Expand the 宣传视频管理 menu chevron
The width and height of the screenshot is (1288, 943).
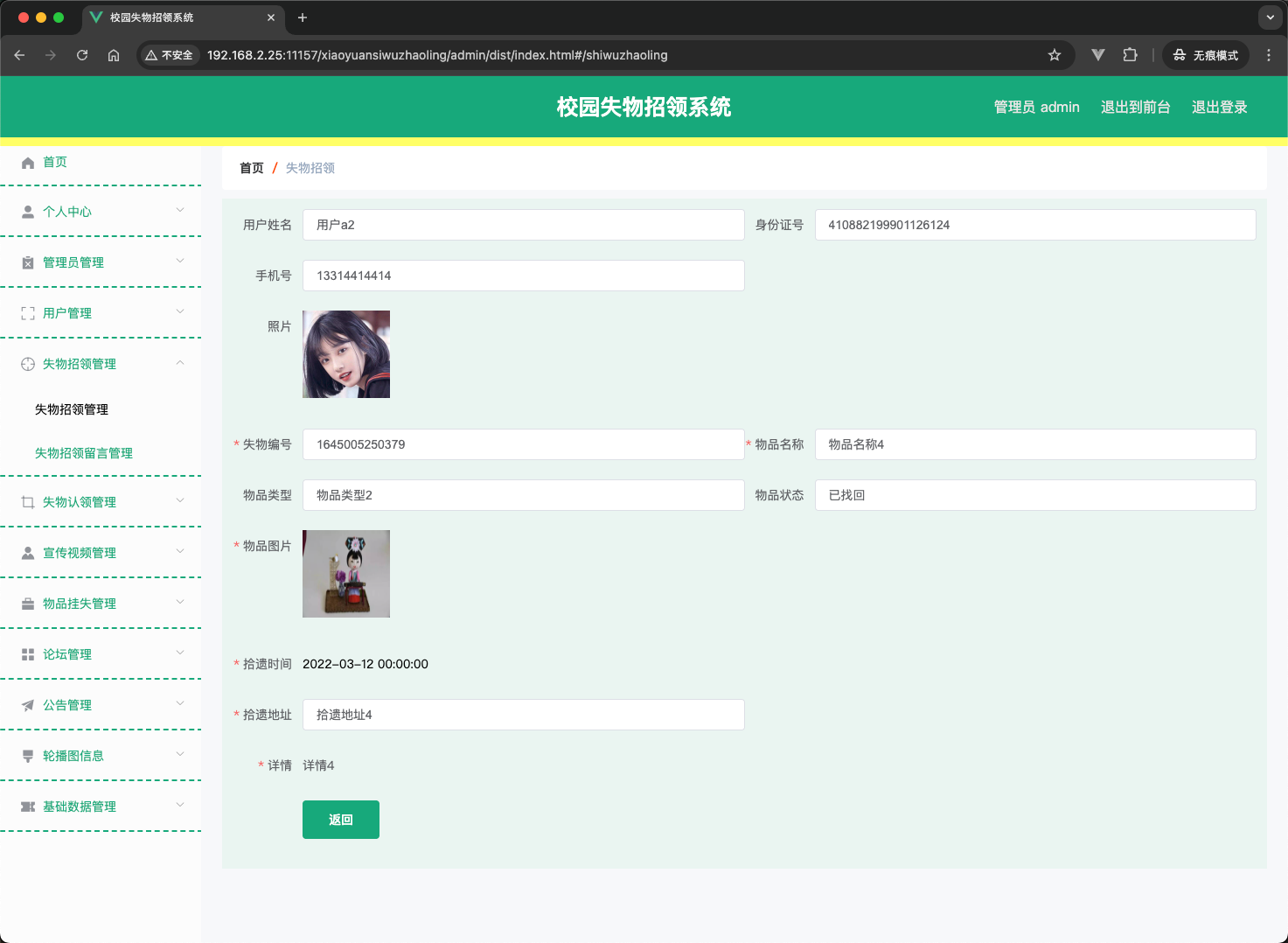click(180, 551)
